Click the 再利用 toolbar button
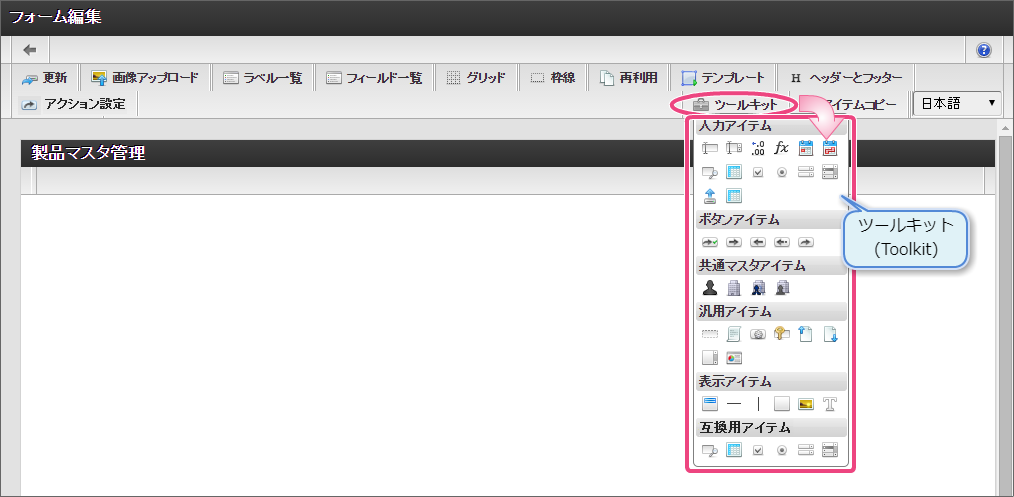The height and width of the screenshot is (497, 1014). coord(629,78)
